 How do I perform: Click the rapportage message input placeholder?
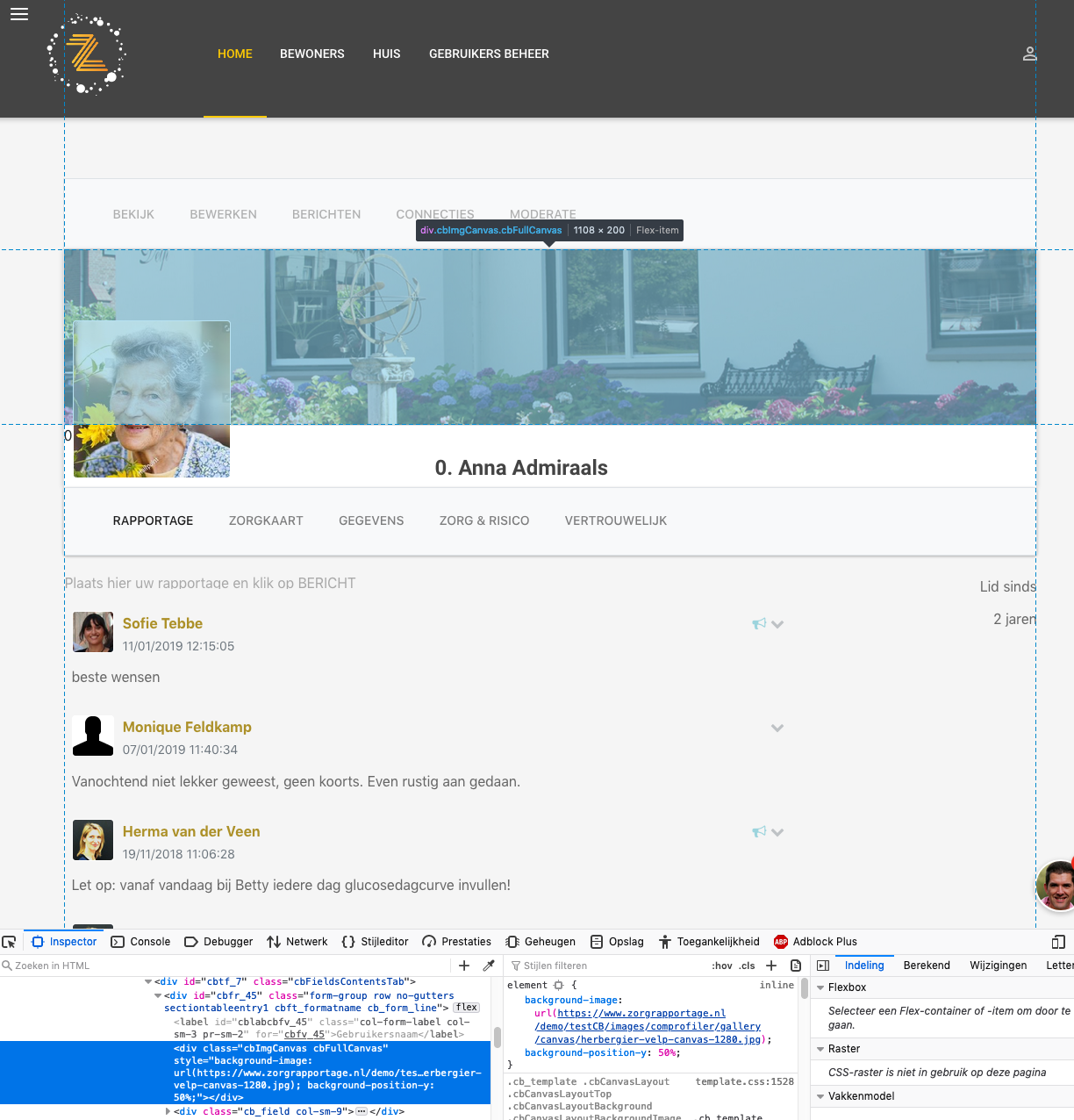211,583
